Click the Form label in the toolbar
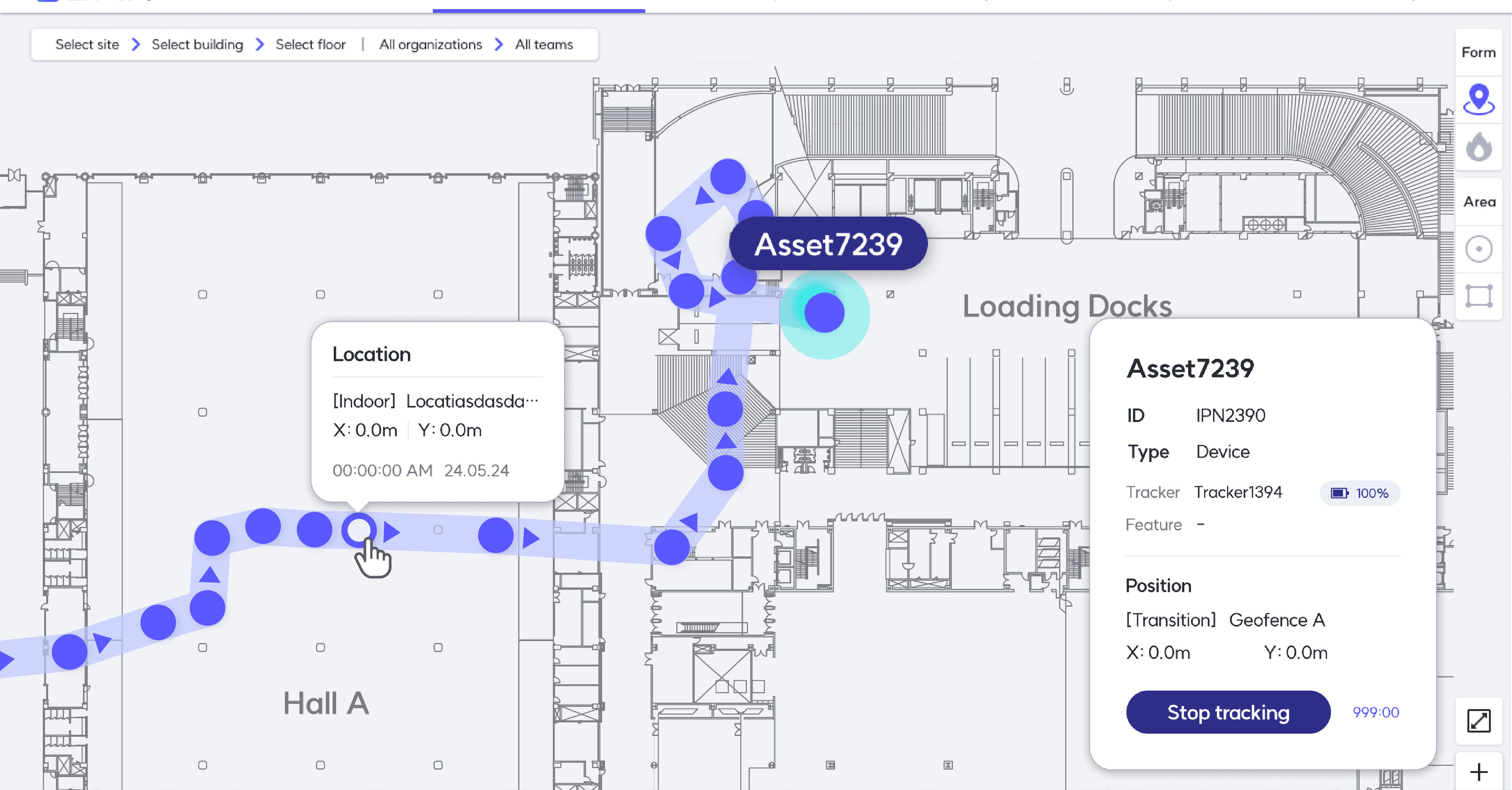The image size is (1512, 790). pyautogui.click(x=1478, y=53)
